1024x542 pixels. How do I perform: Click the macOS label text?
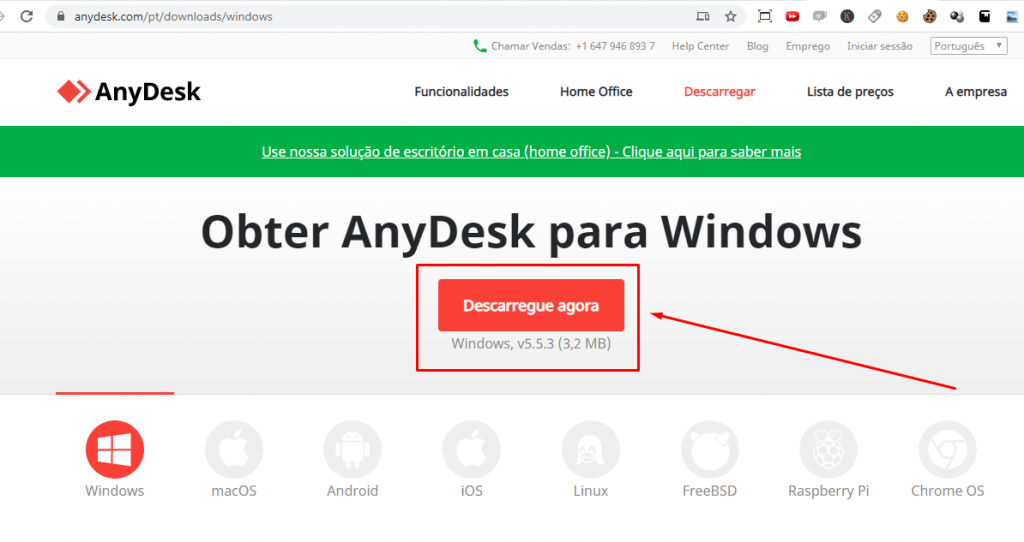click(x=234, y=491)
